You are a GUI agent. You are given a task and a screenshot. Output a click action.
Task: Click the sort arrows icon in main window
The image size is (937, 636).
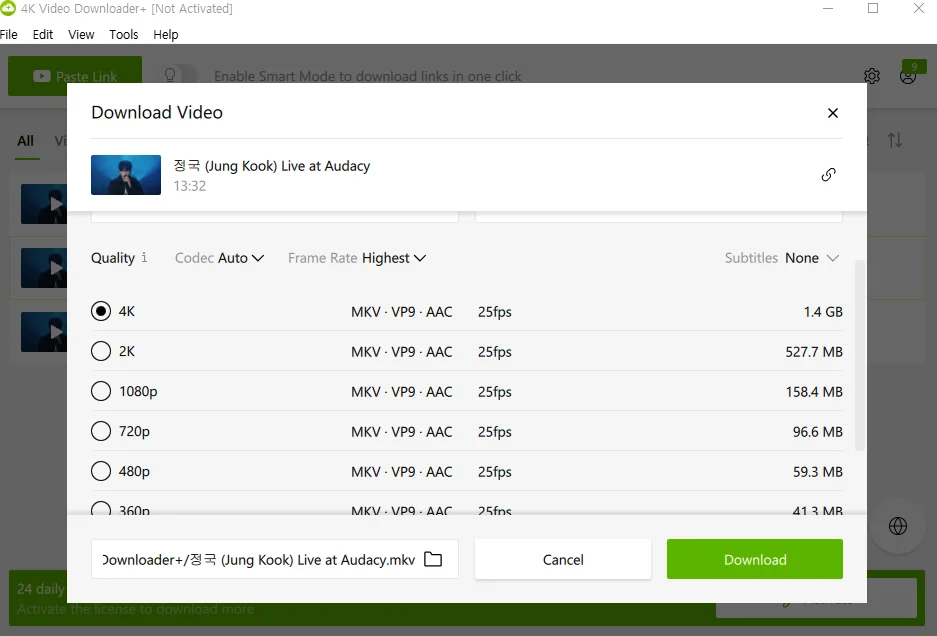[895, 140]
